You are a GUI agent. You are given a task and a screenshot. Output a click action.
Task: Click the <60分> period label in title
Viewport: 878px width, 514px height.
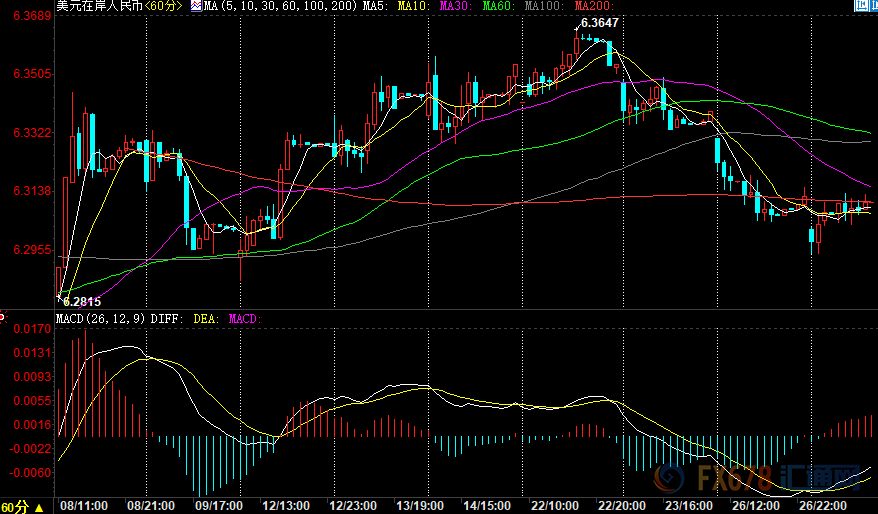pos(165,6)
